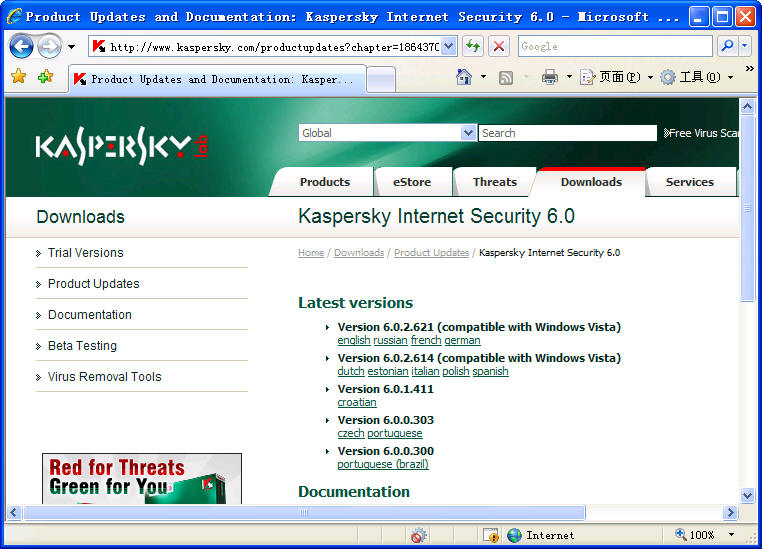Download german version 6.0.2.621
The width and height of the screenshot is (762, 549).
(x=462, y=340)
